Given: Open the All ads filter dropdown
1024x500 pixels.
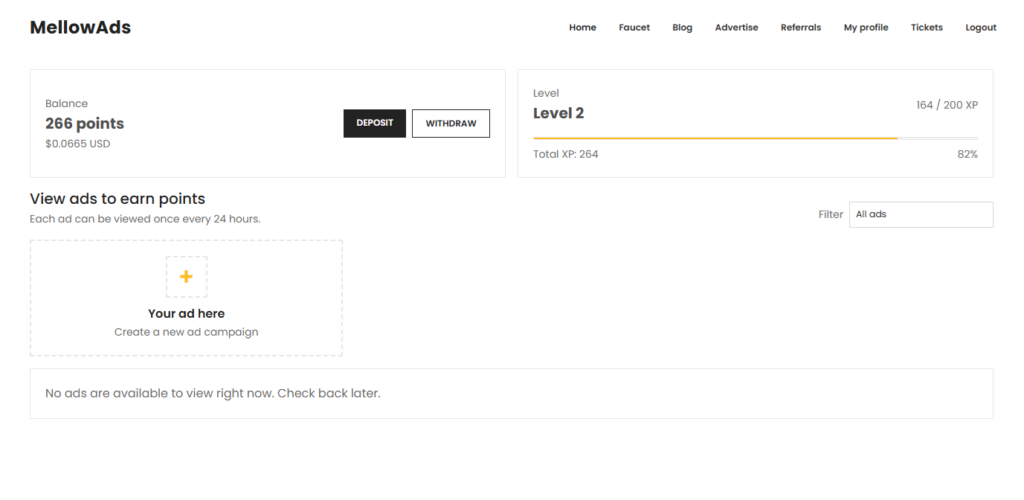Looking at the screenshot, I should pos(920,214).
